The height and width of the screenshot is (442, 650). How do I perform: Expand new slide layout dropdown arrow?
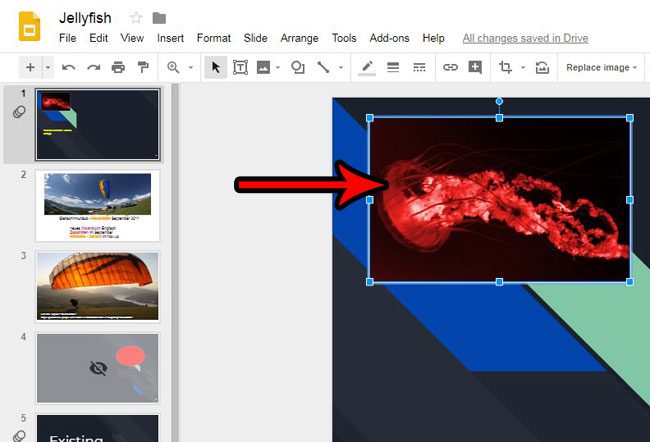(48, 67)
